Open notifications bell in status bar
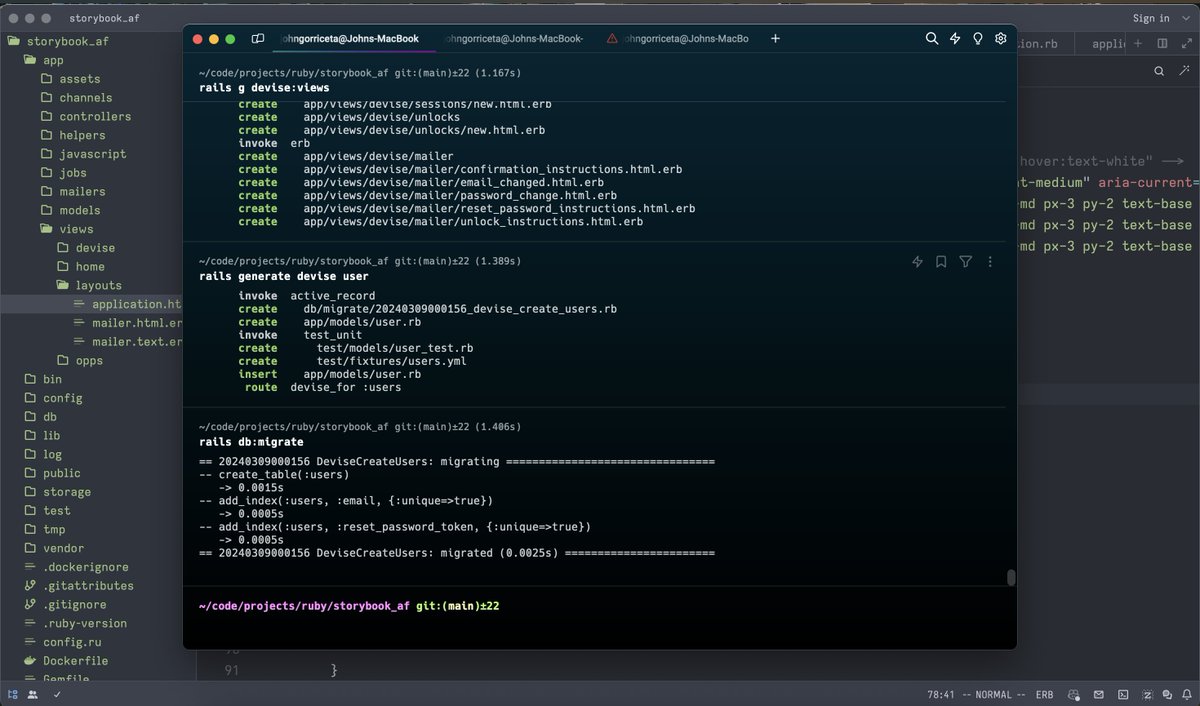The image size is (1200, 706). pos(1186,694)
